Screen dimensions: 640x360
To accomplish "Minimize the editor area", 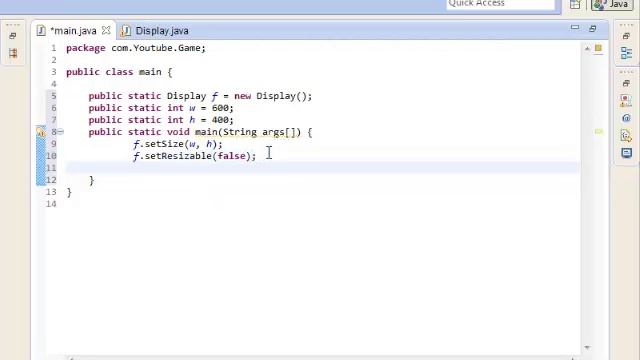I will (x=575, y=28).
